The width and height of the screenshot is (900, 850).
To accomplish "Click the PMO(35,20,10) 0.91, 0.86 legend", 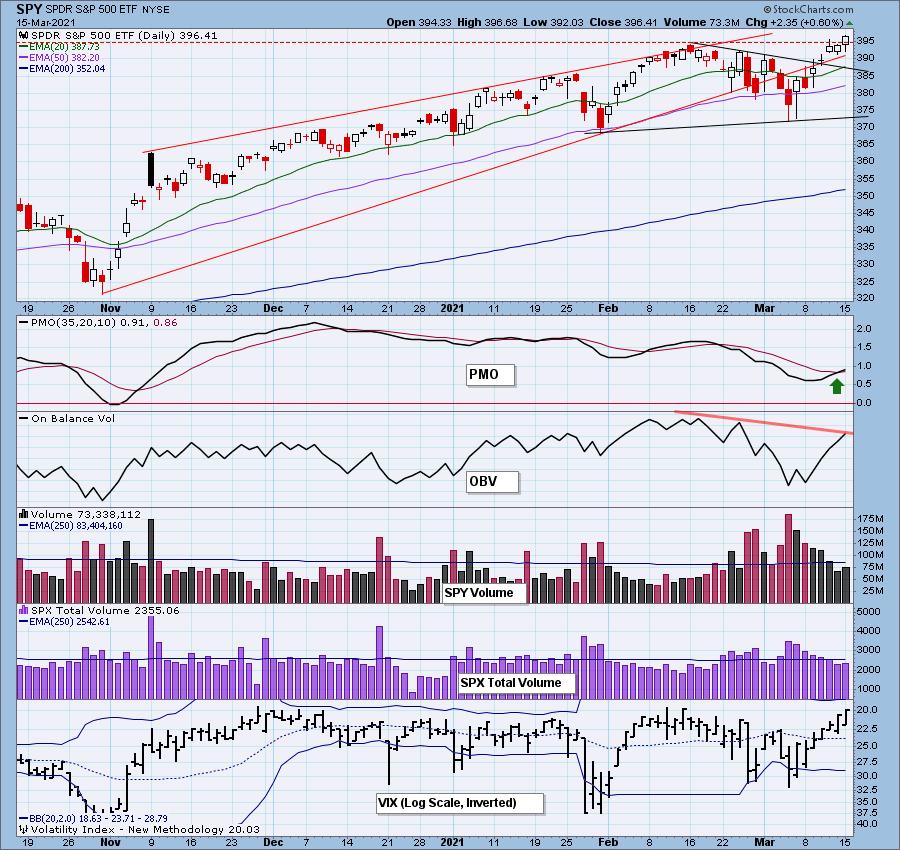I will click(98, 323).
